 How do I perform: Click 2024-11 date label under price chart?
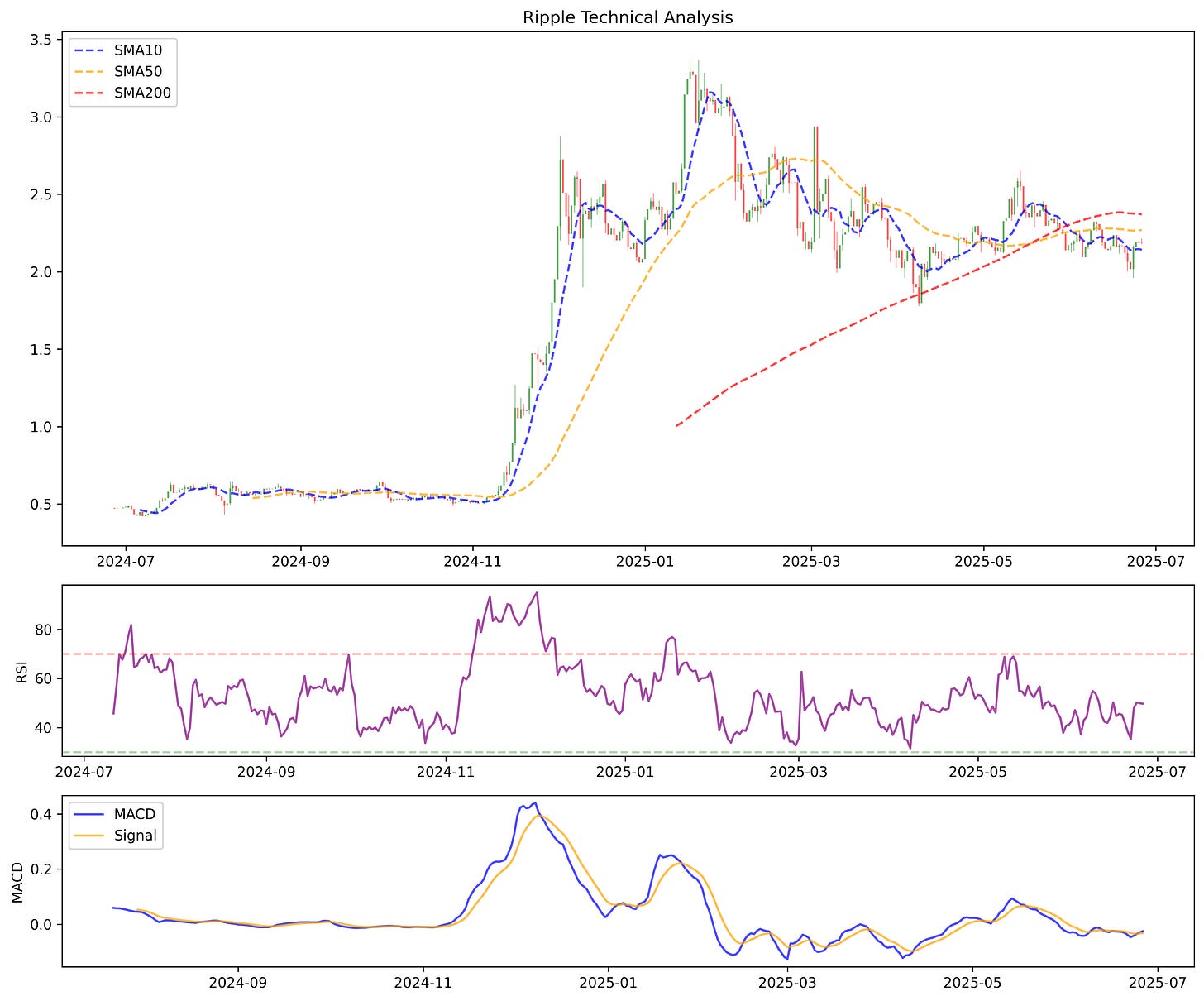[x=473, y=563]
